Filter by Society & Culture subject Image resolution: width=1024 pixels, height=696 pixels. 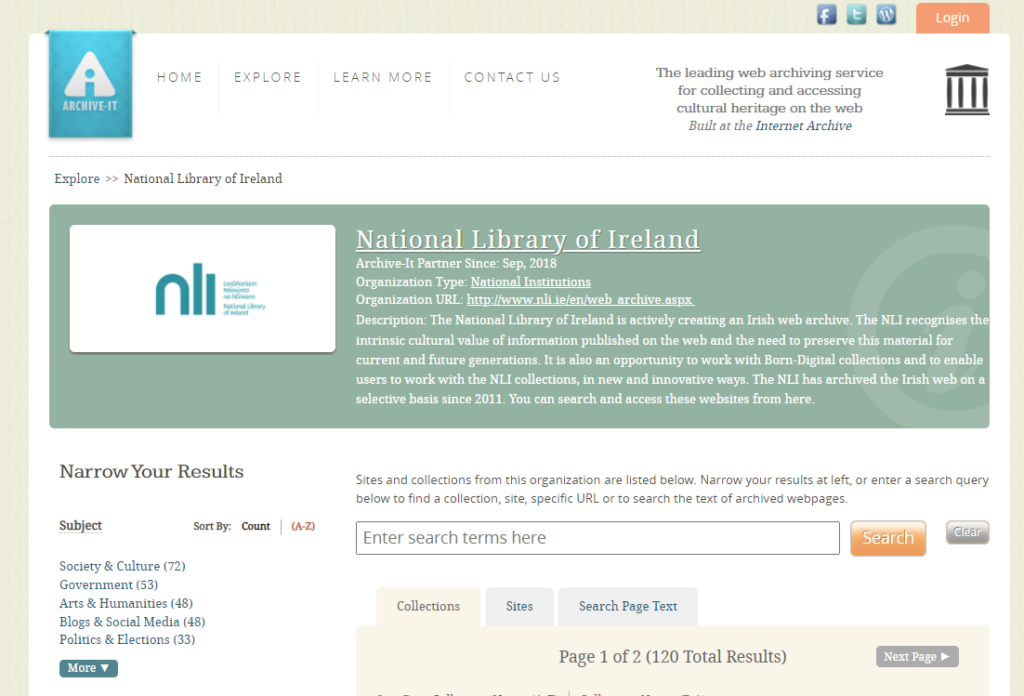coord(121,566)
